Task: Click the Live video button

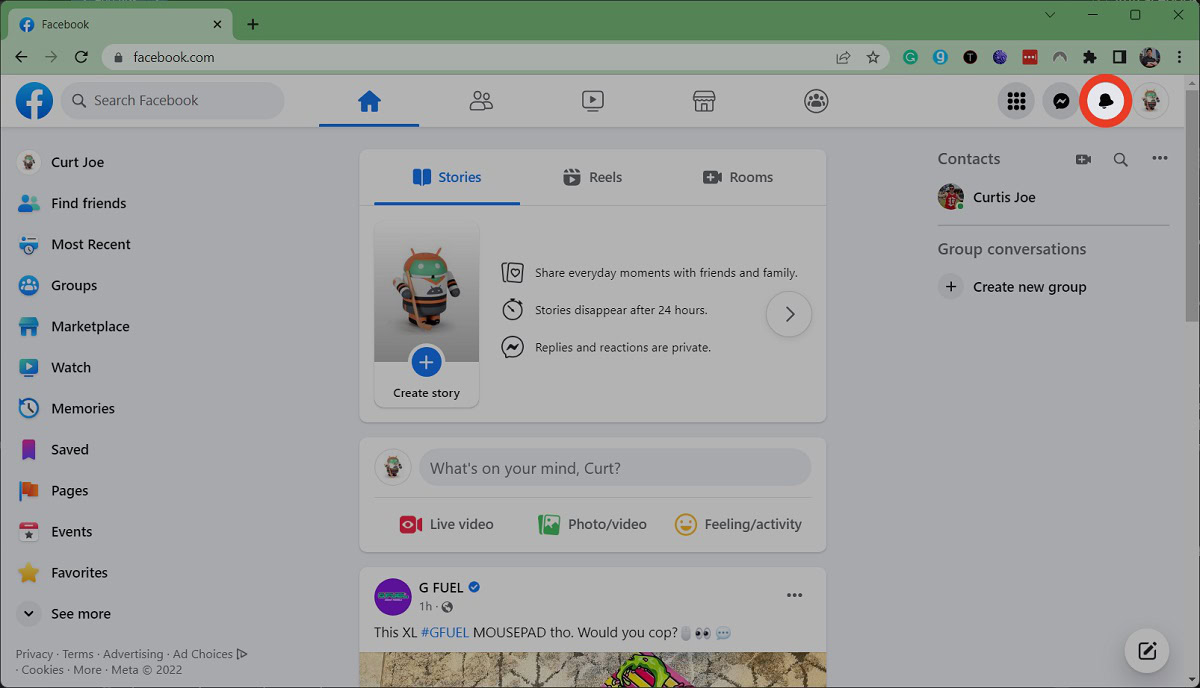Action: pyautogui.click(x=446, y=524)
